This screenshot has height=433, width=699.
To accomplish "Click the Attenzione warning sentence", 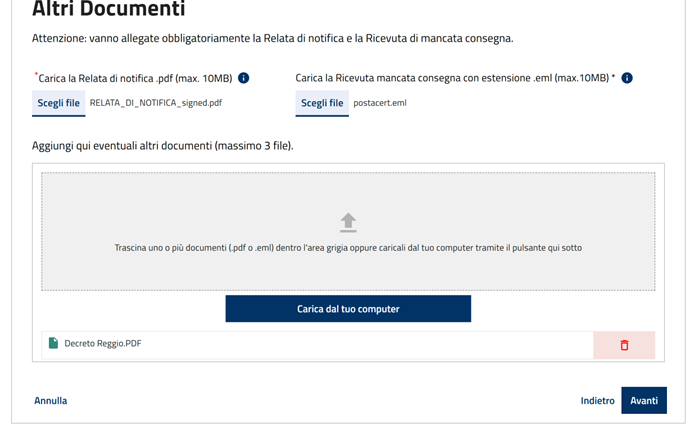I will pyautogui.click(x=273, y=38).
